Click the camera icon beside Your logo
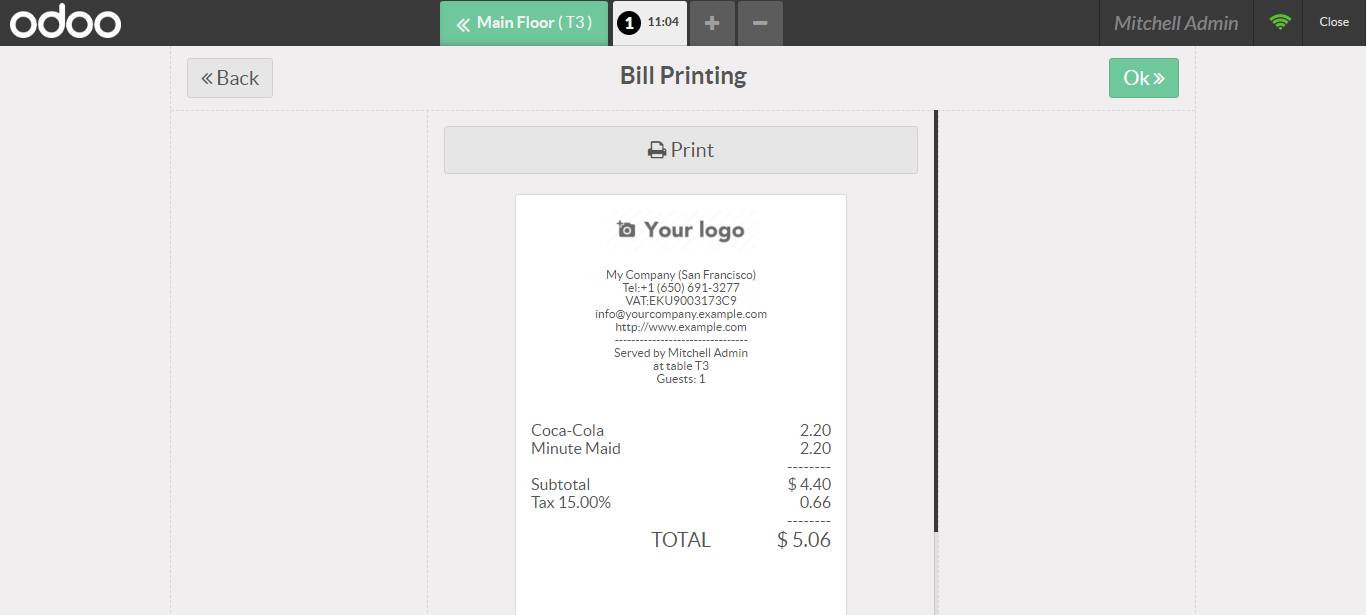This screenshot has width=1366, height=615. tap(626, 230)
